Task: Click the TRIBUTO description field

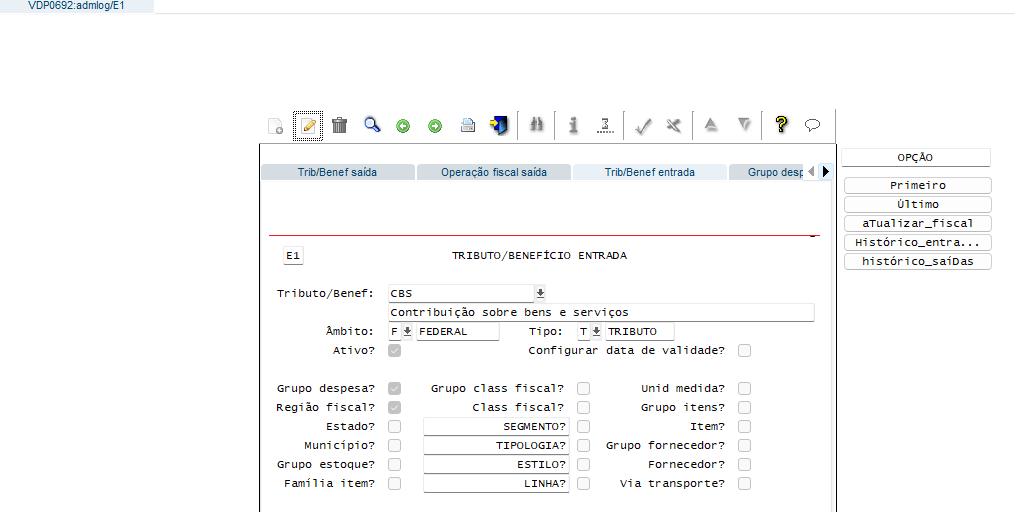Action: point(640,331)
